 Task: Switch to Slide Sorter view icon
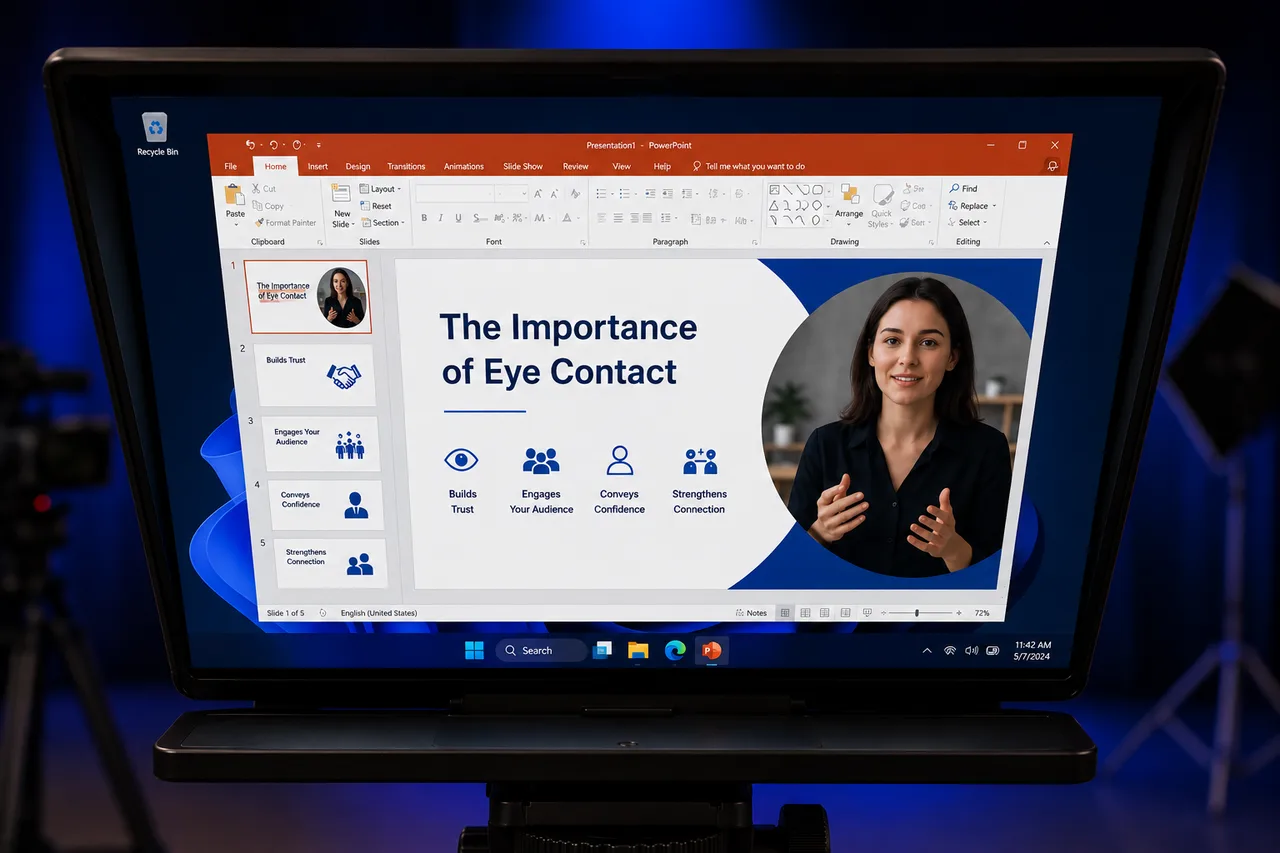(x=805, y=613)
